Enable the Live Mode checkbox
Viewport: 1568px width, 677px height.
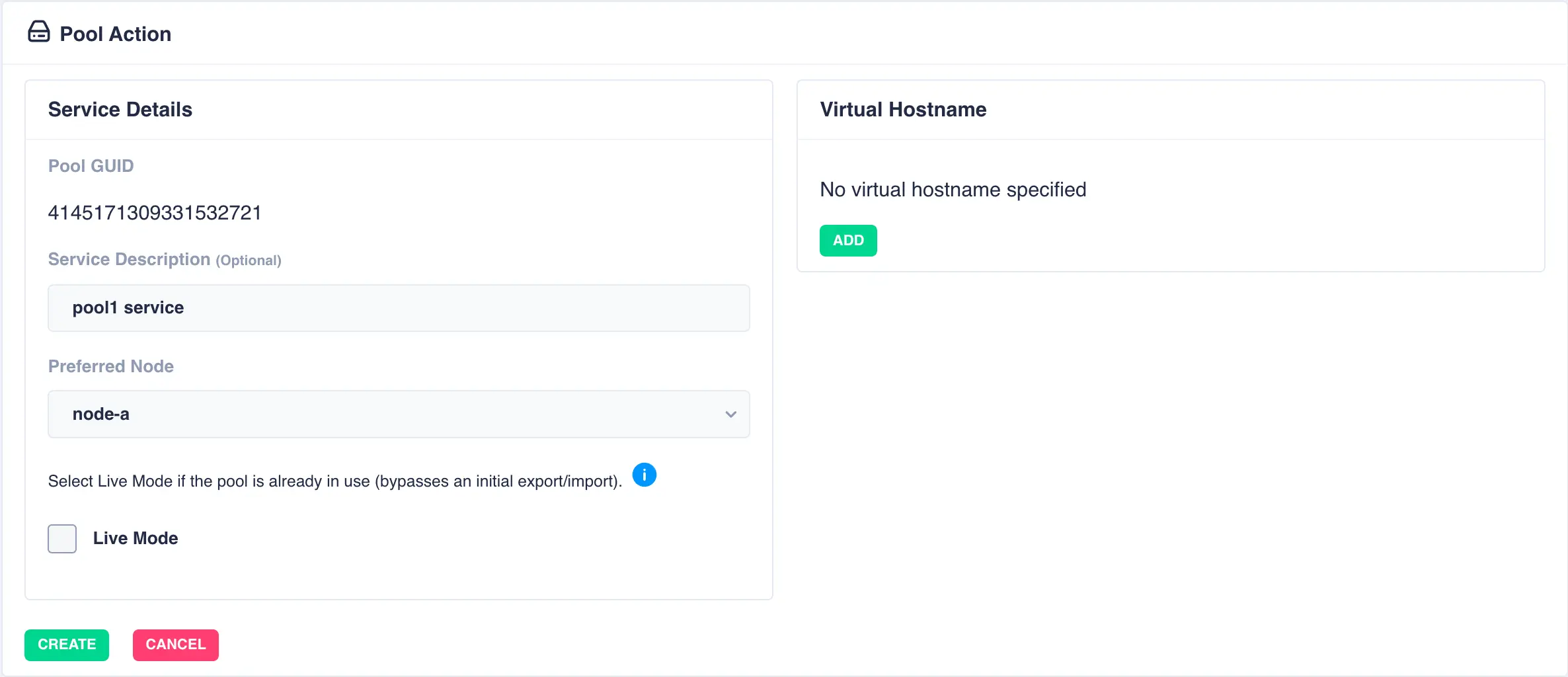62,539
